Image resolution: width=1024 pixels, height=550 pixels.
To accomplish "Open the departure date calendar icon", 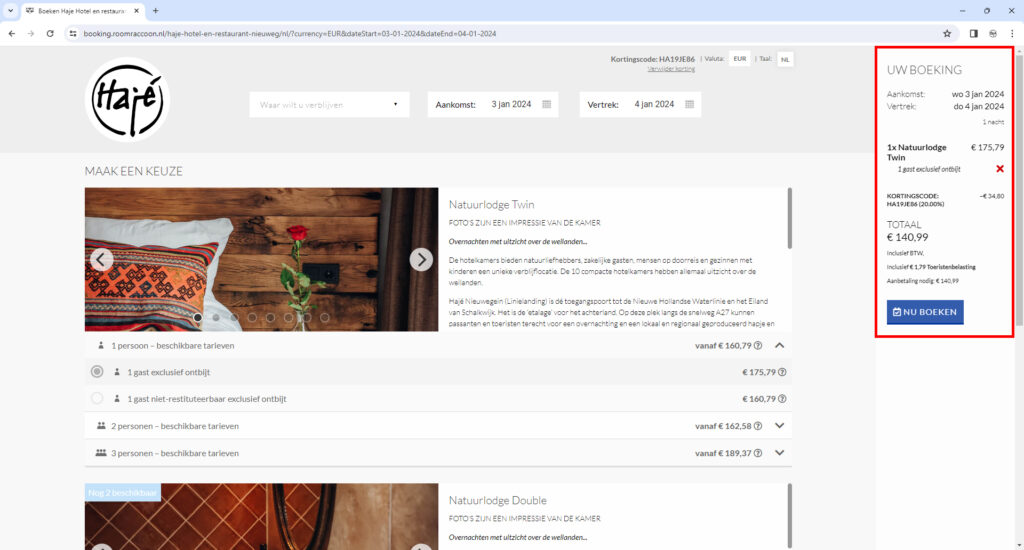I will 689,104.
